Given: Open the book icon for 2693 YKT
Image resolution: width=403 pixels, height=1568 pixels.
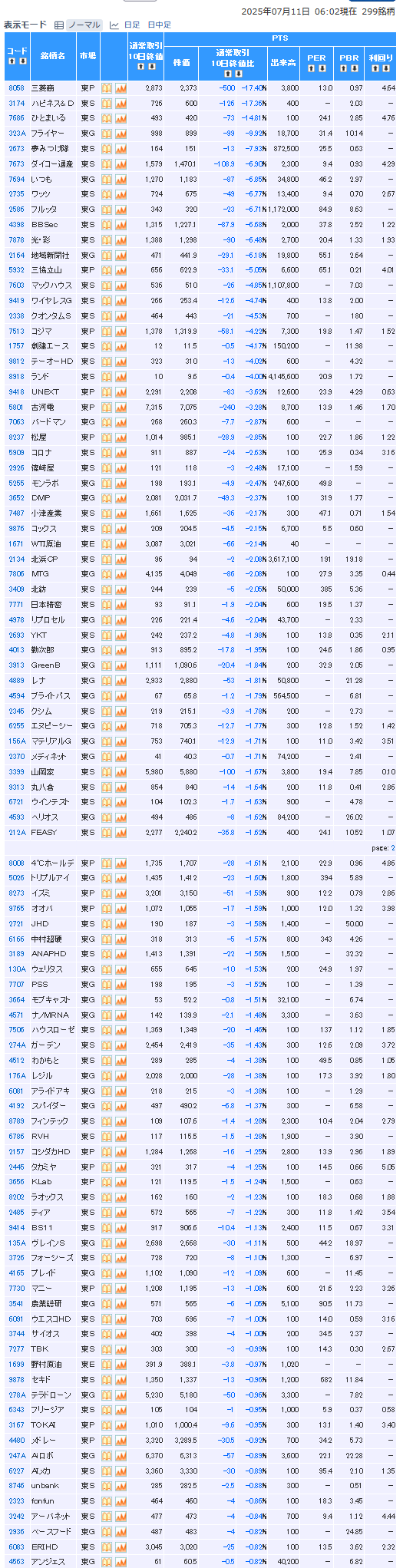Looking at the screenshot, I should 107,635.
